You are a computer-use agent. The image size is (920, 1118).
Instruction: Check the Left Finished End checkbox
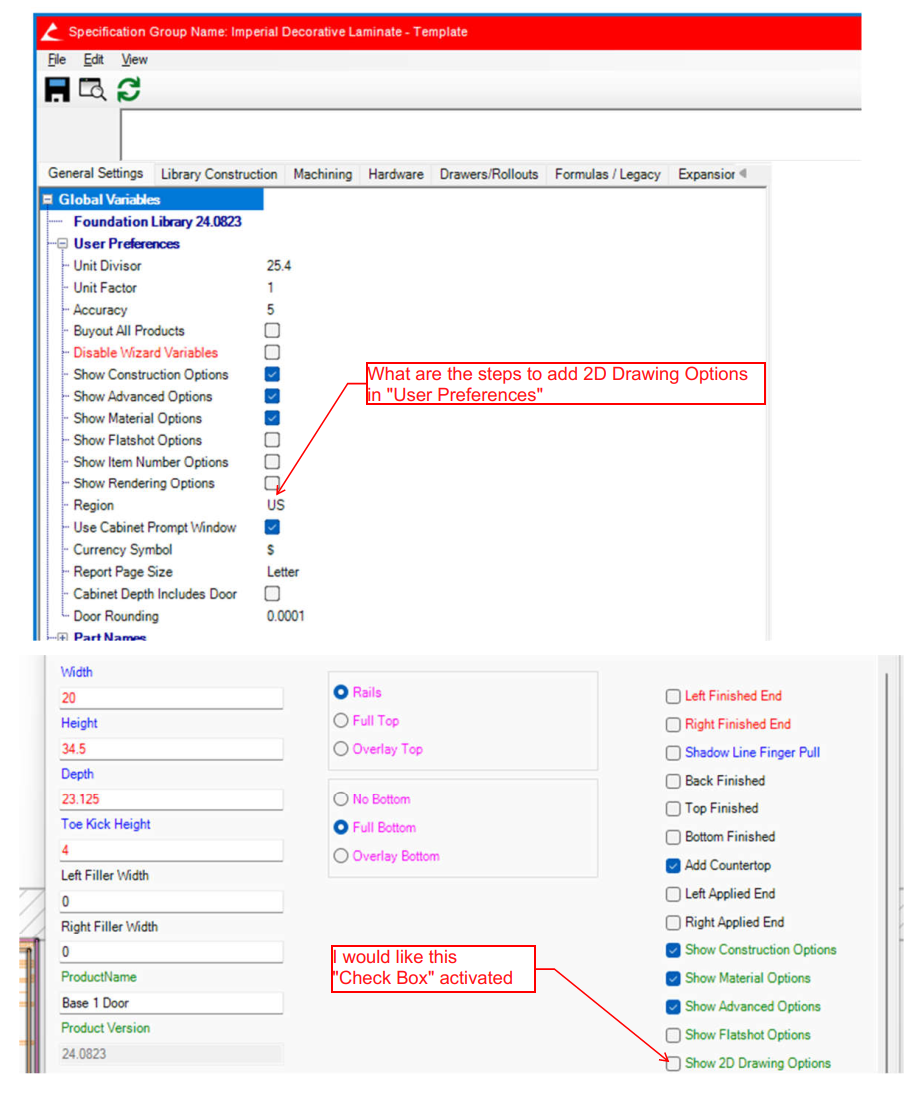pos(673,697)
